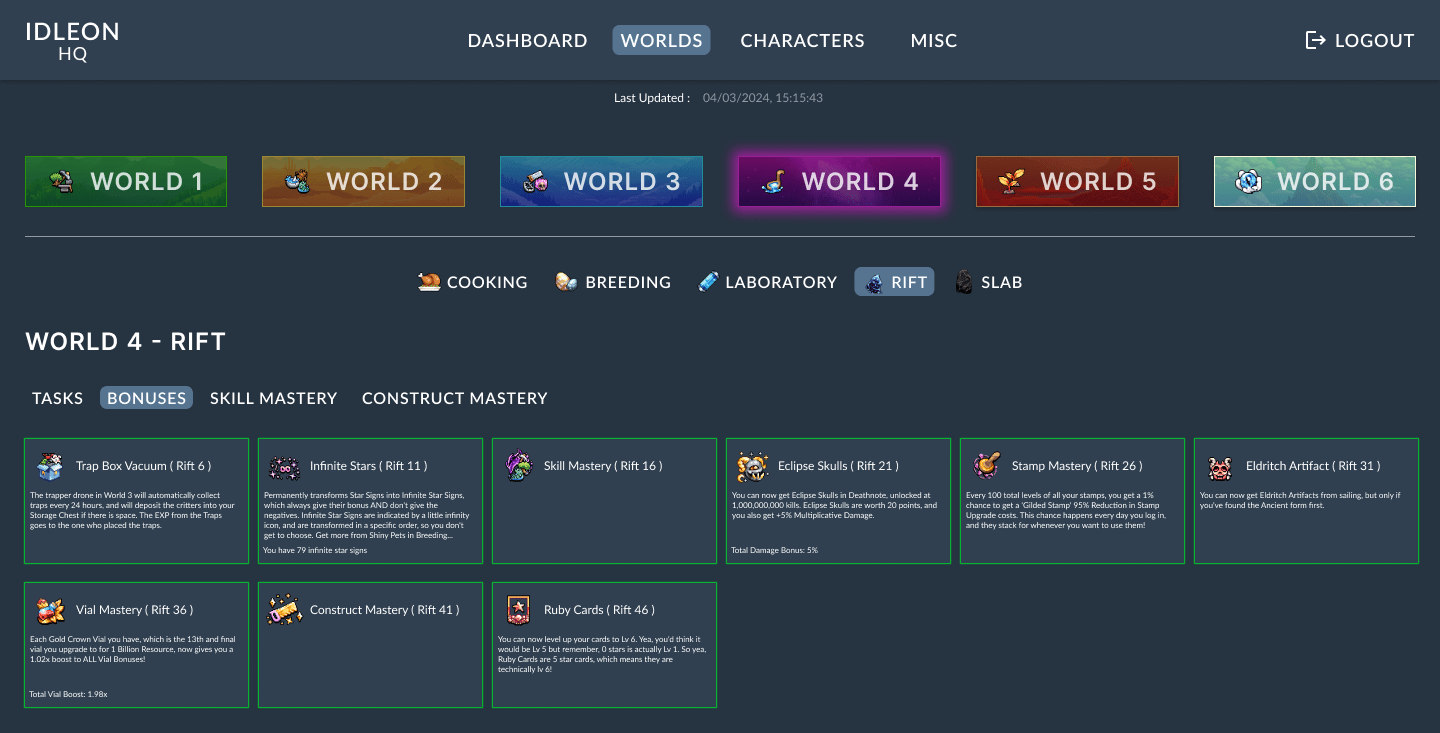Click the Infinite Stars bonus icon
The height and width of the screenshot is (733, 1440).
point(284,467)
